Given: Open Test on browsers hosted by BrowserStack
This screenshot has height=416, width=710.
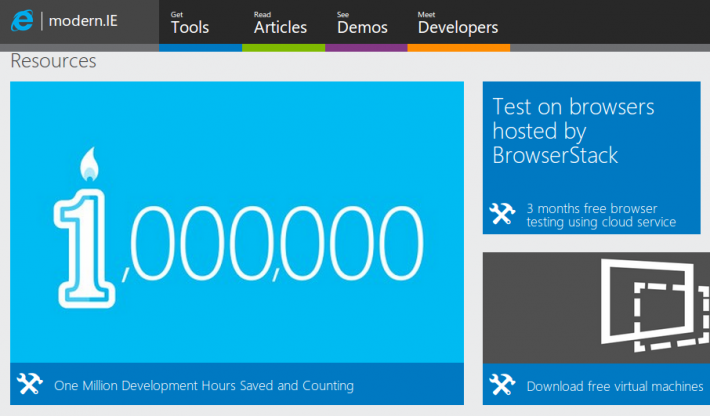Looking at the screenshot, I should (x=573, y=131).
